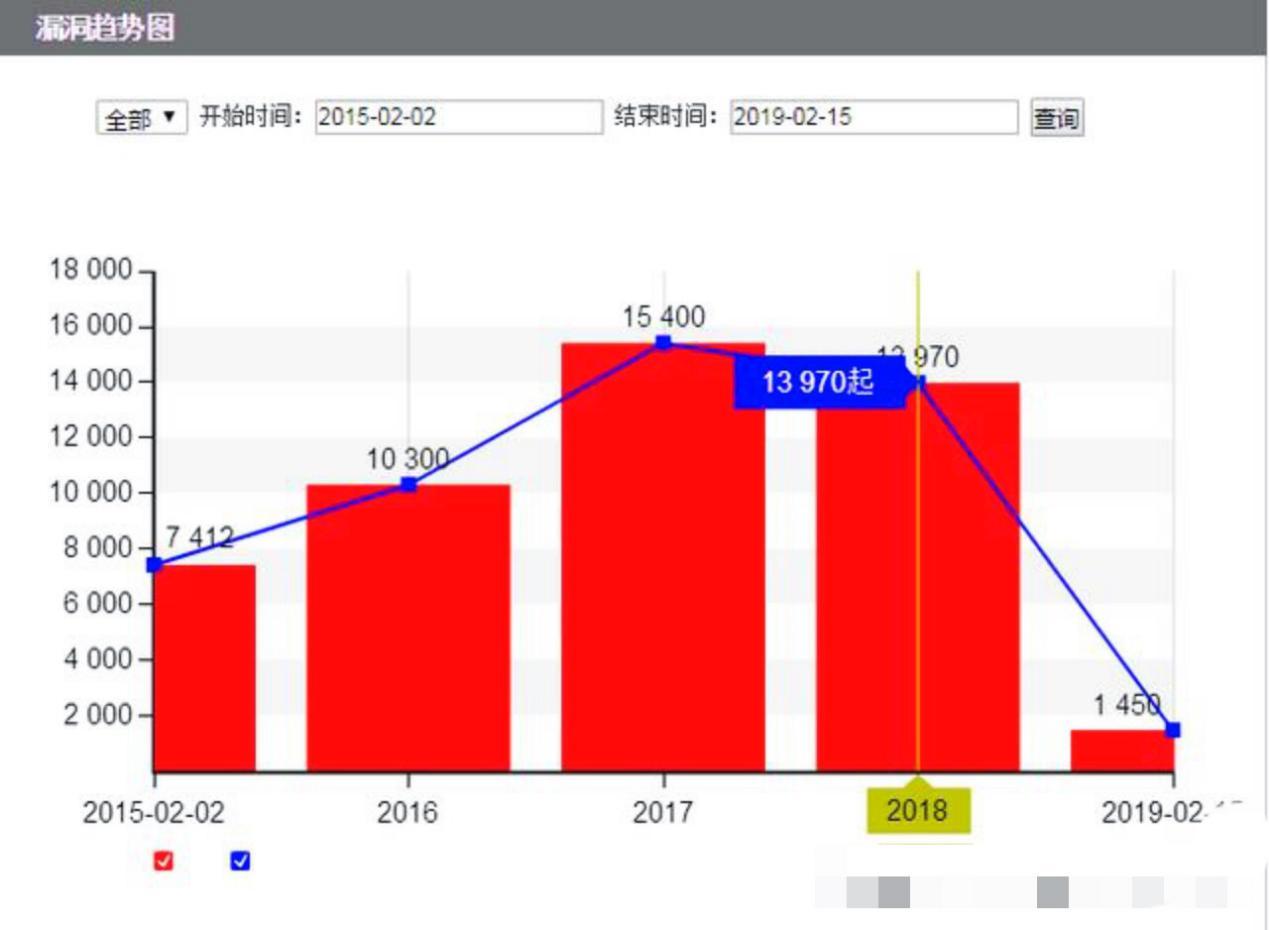Click the small red bar labeled 1 450

(1121, 750)
